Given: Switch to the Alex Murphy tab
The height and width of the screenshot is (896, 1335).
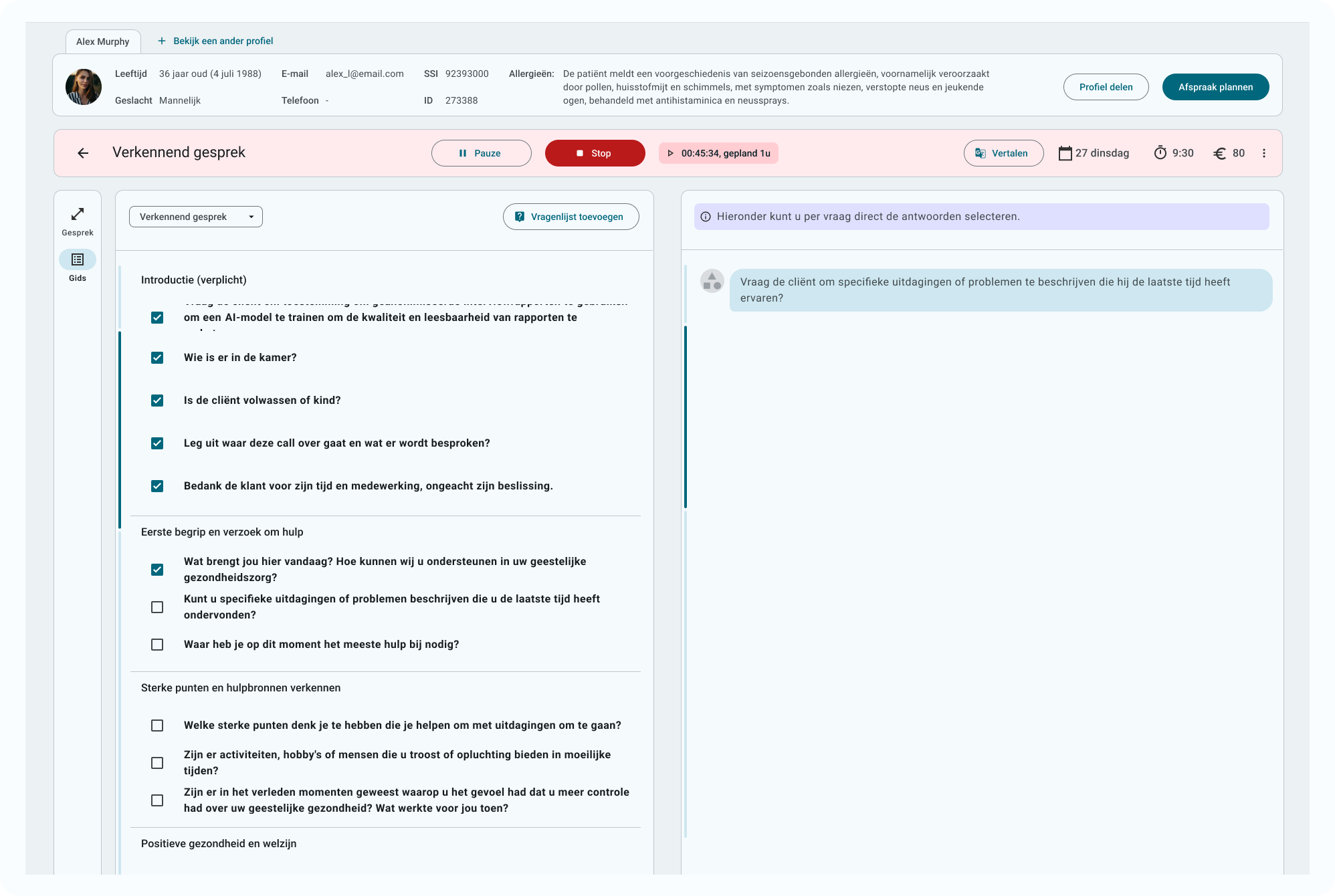Looking at the screenshot, I should (x=103, y=41).
